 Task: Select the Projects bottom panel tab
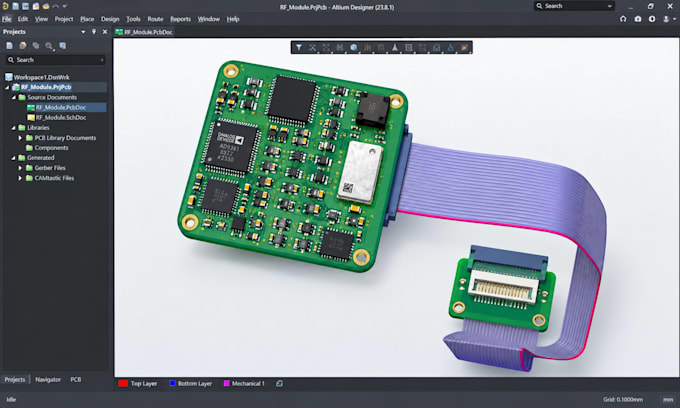coord(15,379)
